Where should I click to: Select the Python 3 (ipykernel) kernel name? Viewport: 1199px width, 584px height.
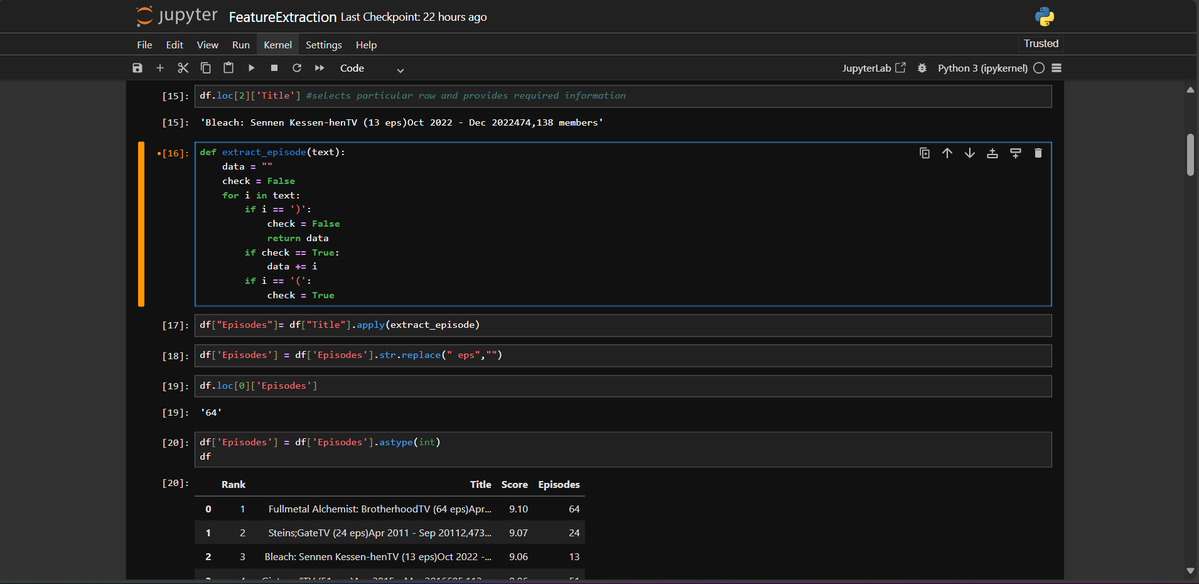[983, 68]
